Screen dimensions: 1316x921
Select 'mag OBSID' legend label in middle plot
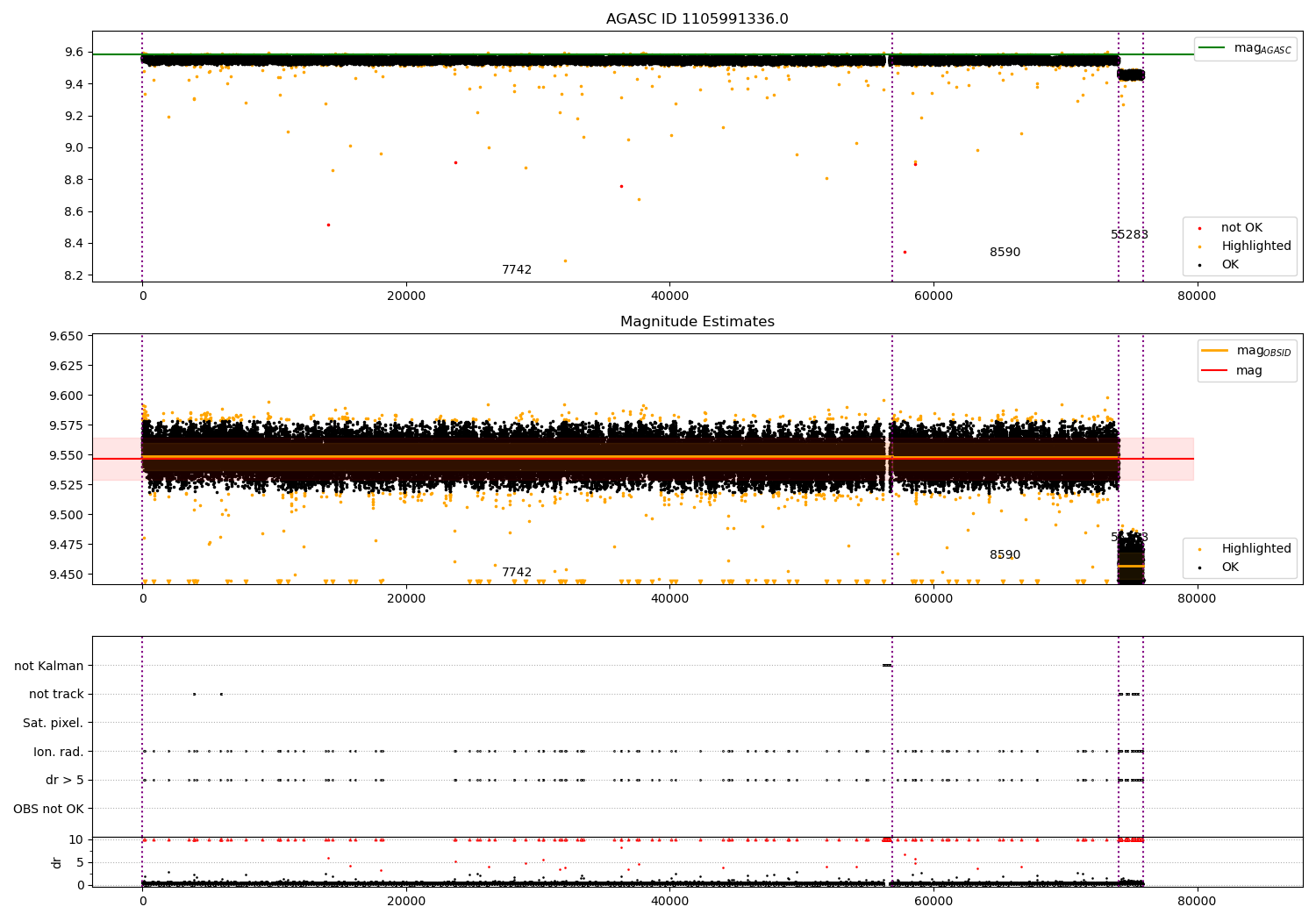click(x=1263, y=351)
